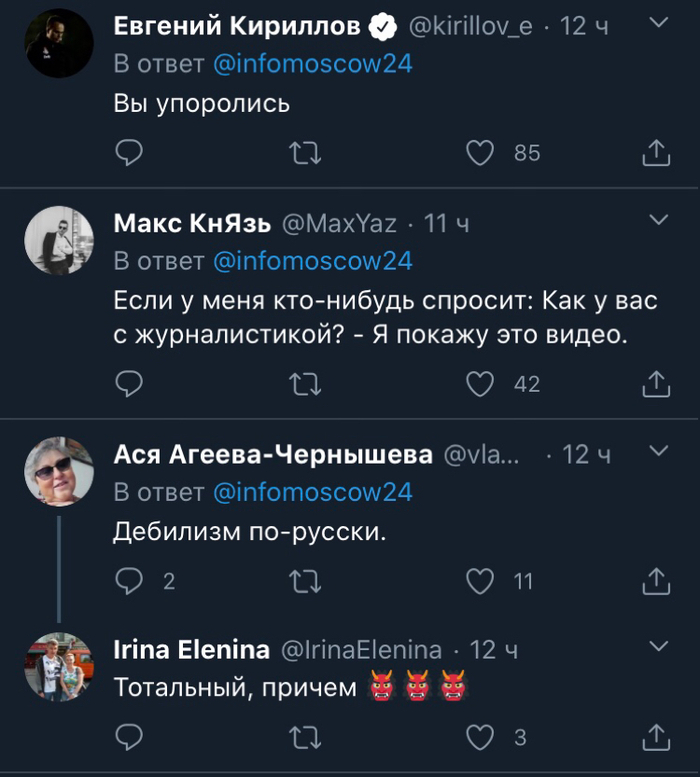This screenshot has width=700, height=777.
Task: Open @infomoscow24 link in Евгений Кириллов's reply
Action: tap(312, 64)
